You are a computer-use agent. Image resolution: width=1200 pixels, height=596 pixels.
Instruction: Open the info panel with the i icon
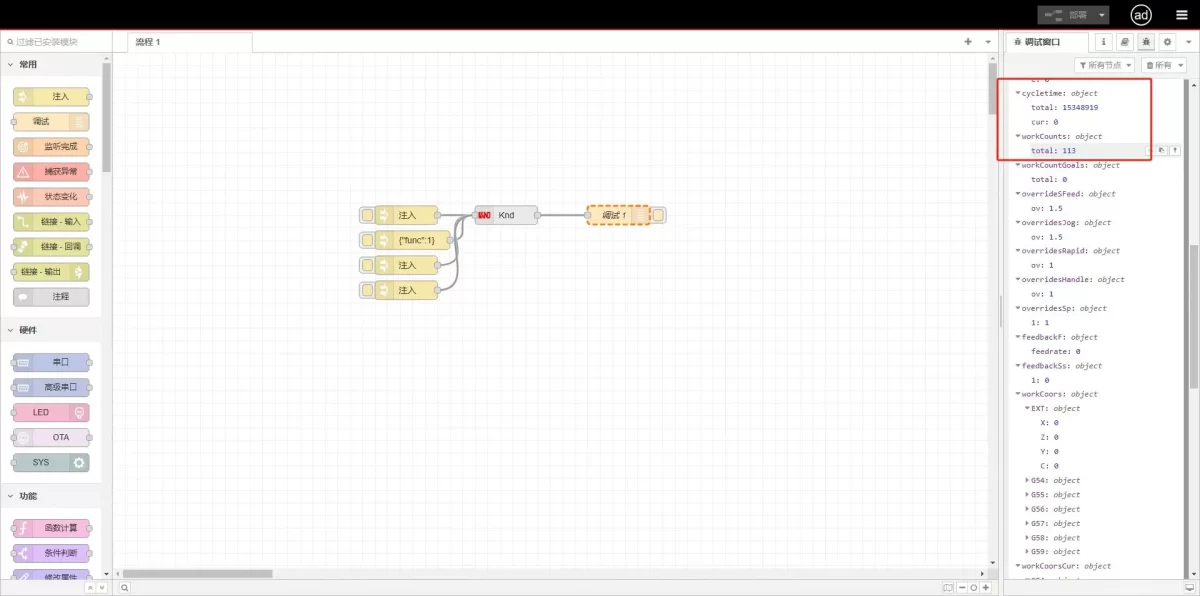pyautogui.click(x=1103, y=41)
